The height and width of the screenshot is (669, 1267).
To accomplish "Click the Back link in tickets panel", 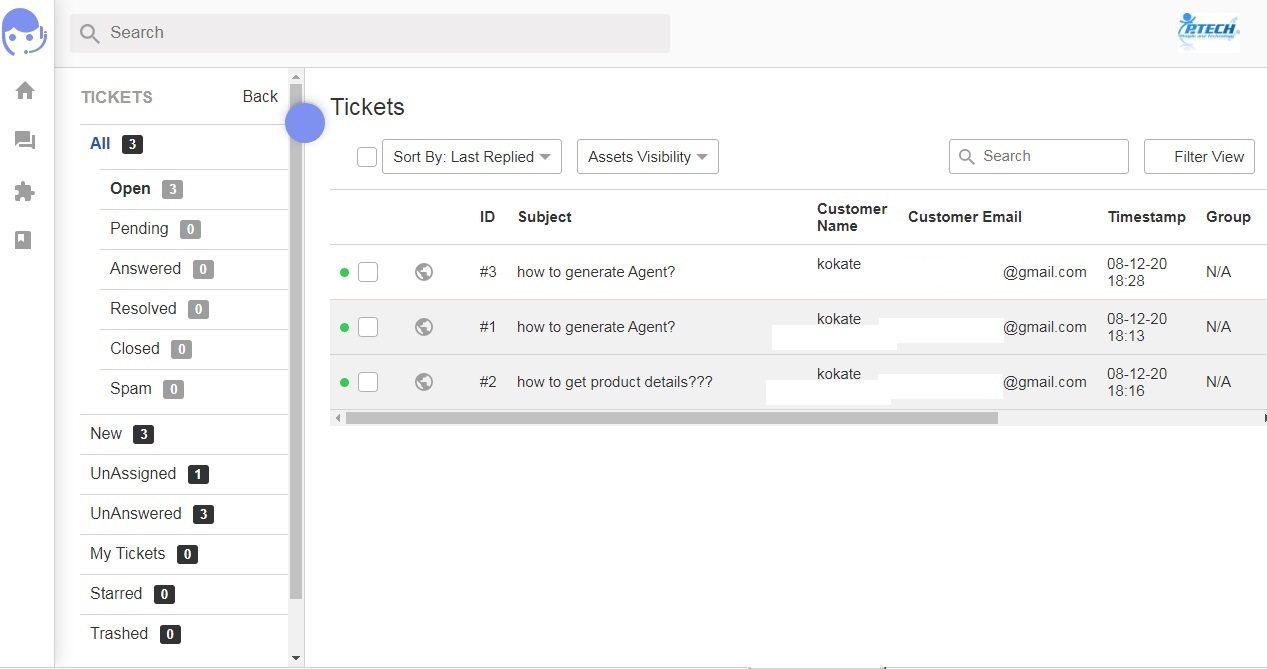I will [260, 97].
